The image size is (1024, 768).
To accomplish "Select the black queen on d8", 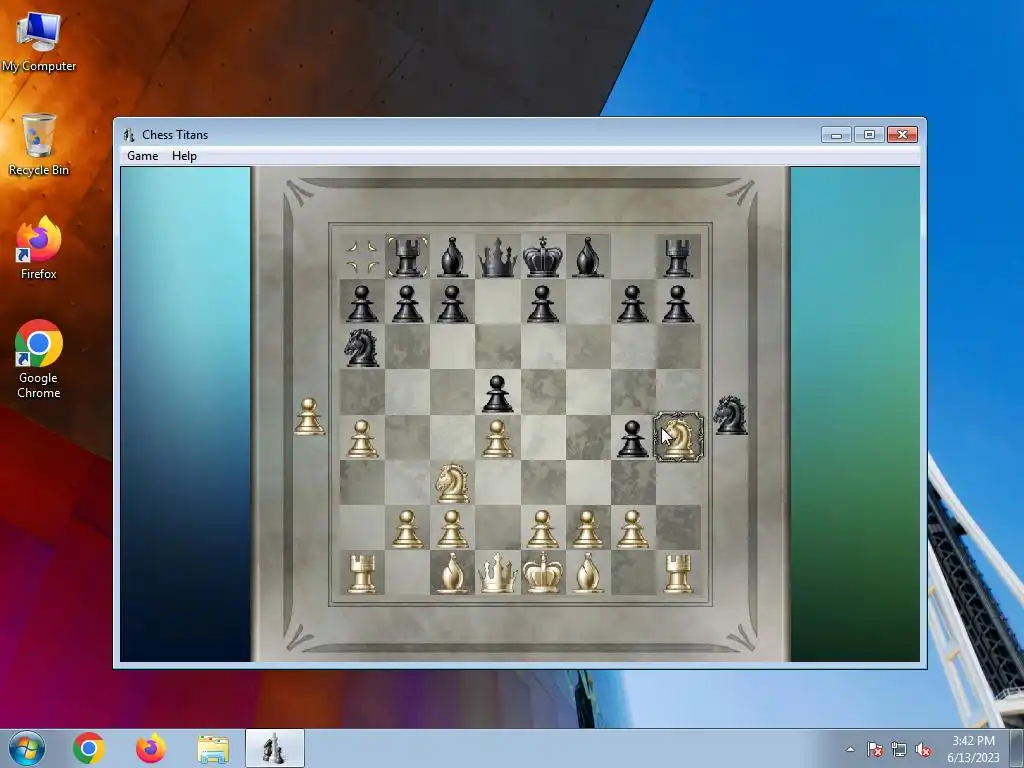I will (498, 257).
